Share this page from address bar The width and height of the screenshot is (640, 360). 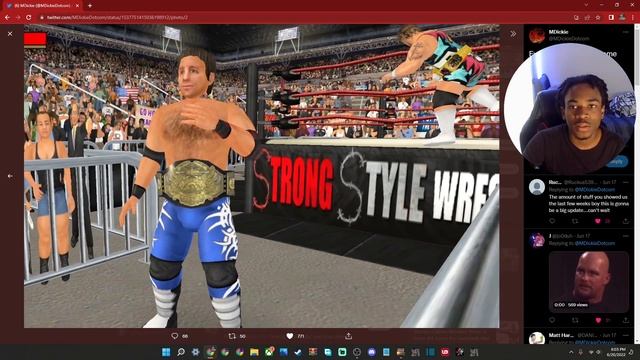pyautogui.click(x=587, y=18)
